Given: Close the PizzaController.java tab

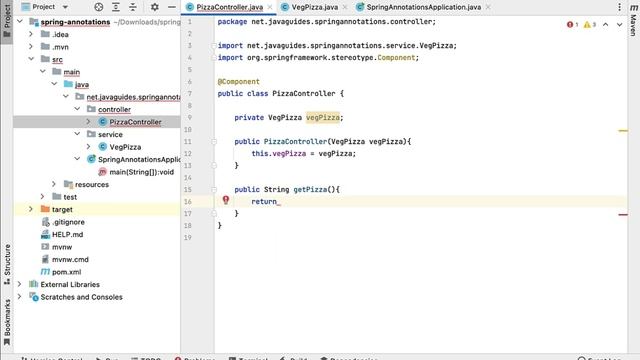Looking at the screenshot, I should (270, 7).
